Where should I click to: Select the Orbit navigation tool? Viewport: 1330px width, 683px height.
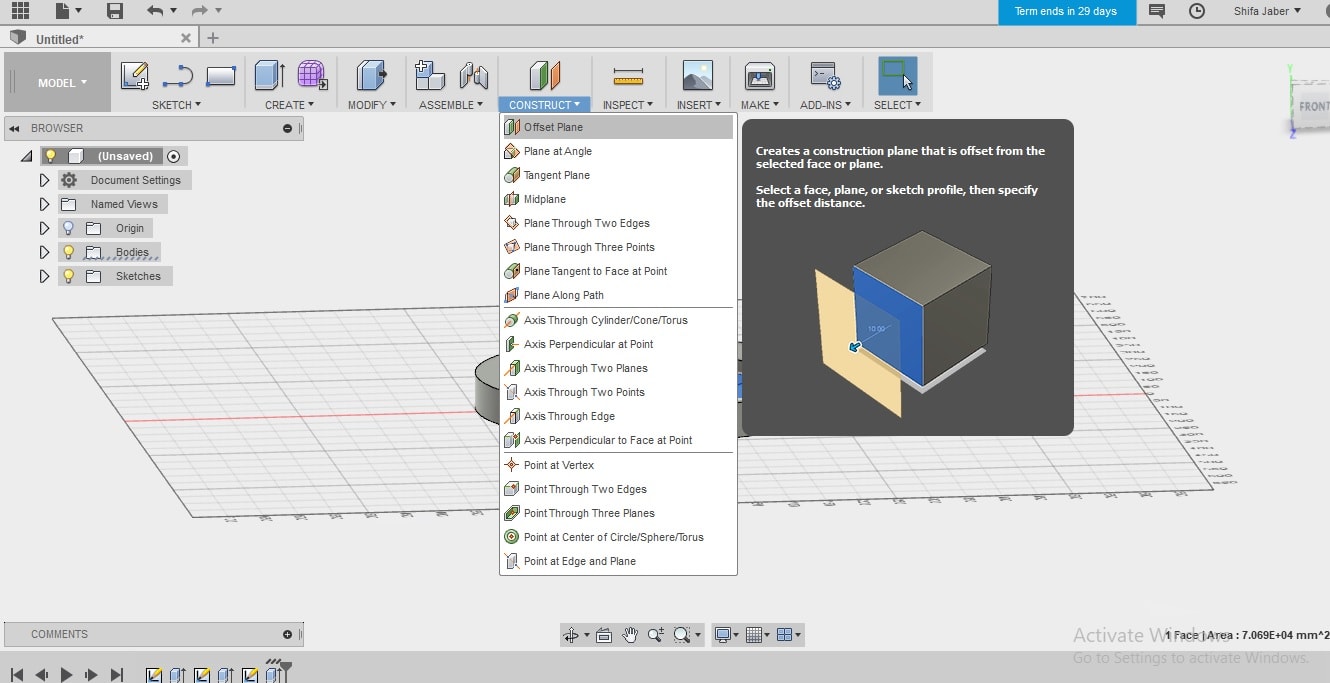tap(572, 635)
